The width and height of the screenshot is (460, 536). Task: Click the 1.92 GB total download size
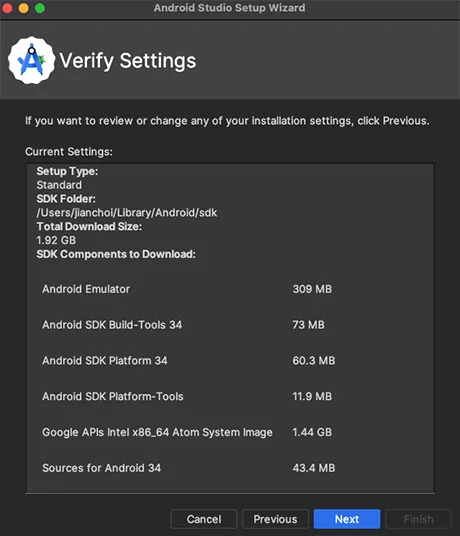56,240
